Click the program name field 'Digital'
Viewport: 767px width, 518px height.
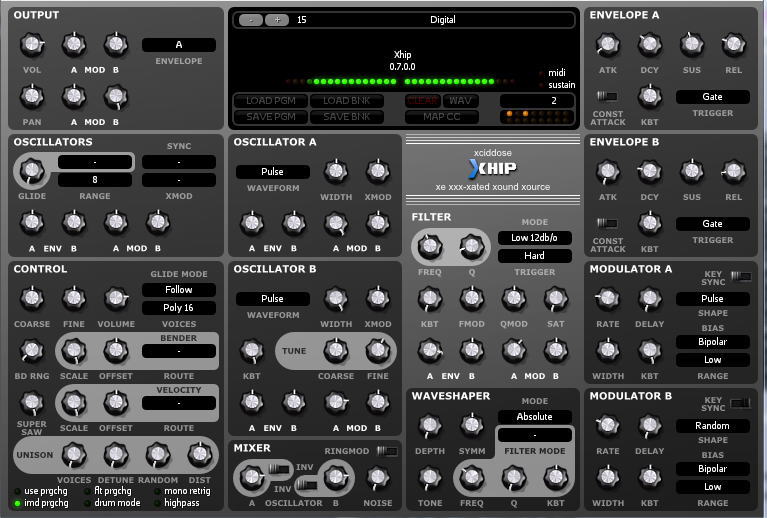click(x=443, y=20)
